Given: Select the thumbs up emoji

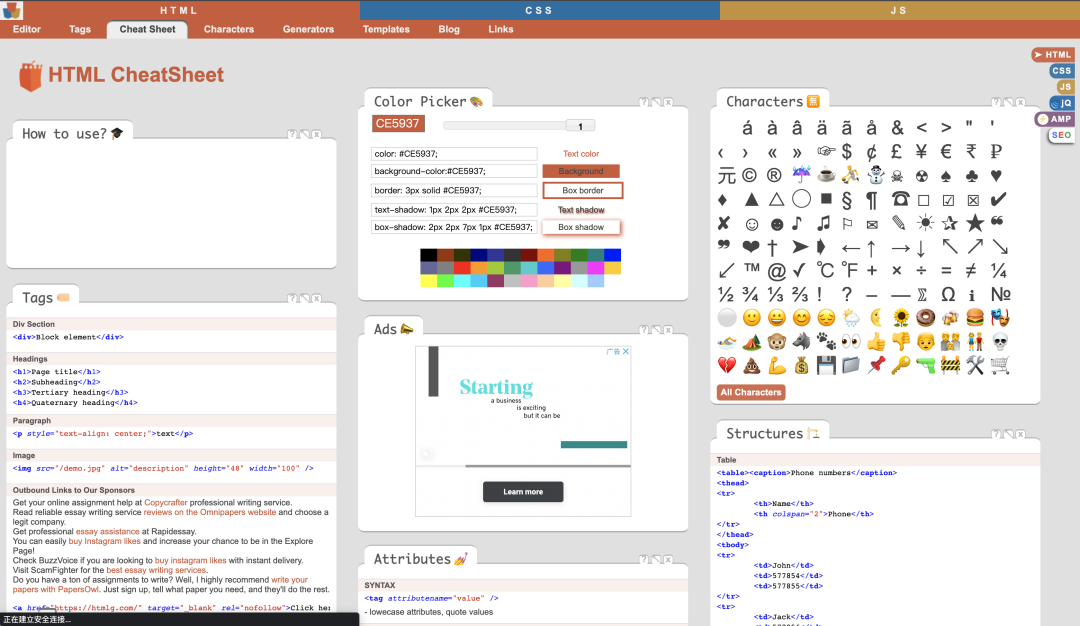Looking at the screenshot, I should (876, 341).
